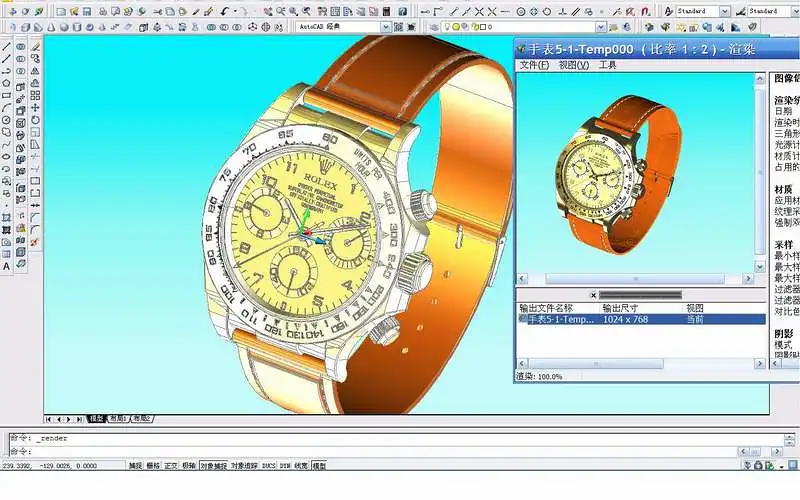800x500 pixels.
Task: Click the render progress bar
Action: (x=640, y=295)
